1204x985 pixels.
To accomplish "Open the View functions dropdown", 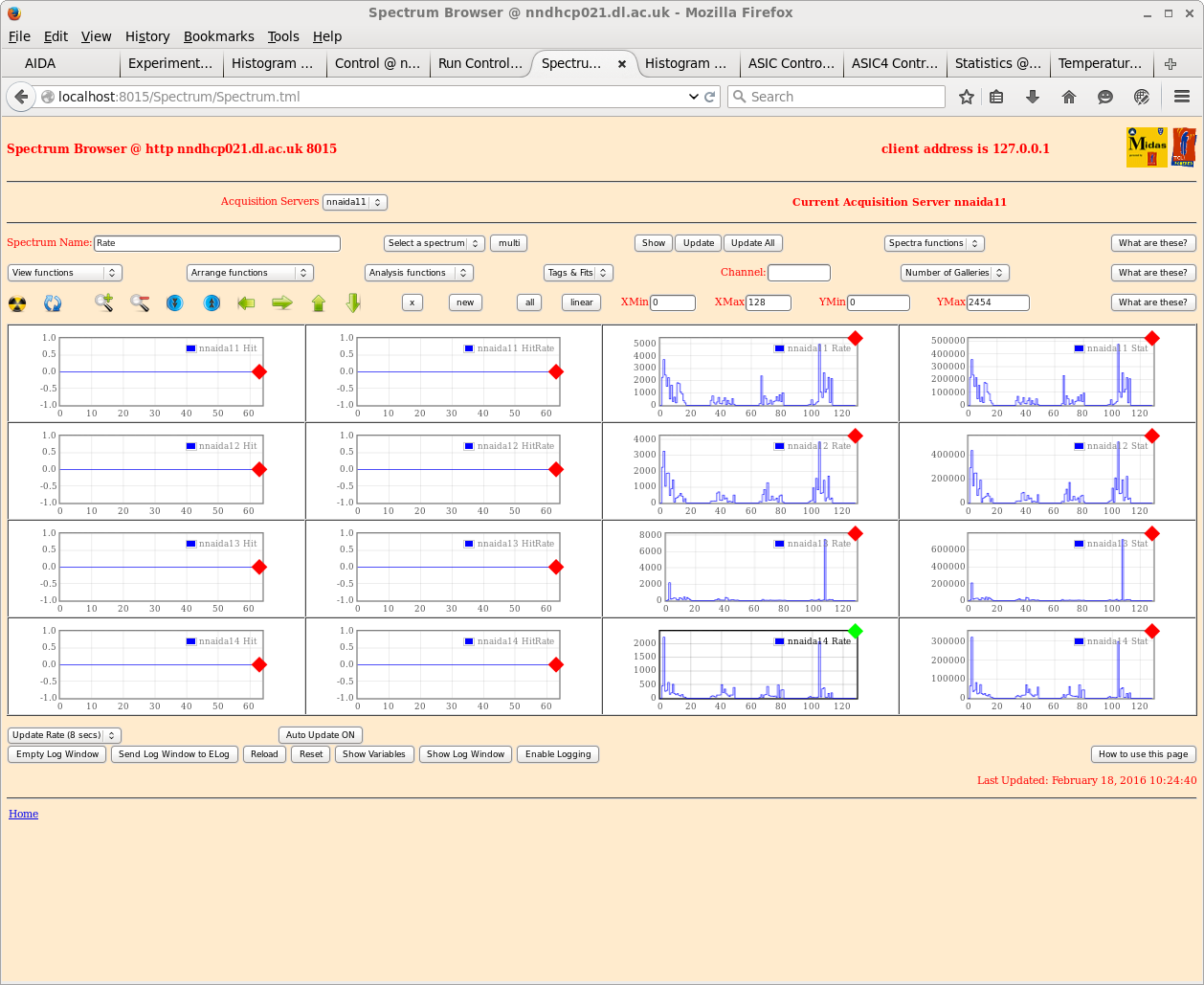I will coord(65,273).
